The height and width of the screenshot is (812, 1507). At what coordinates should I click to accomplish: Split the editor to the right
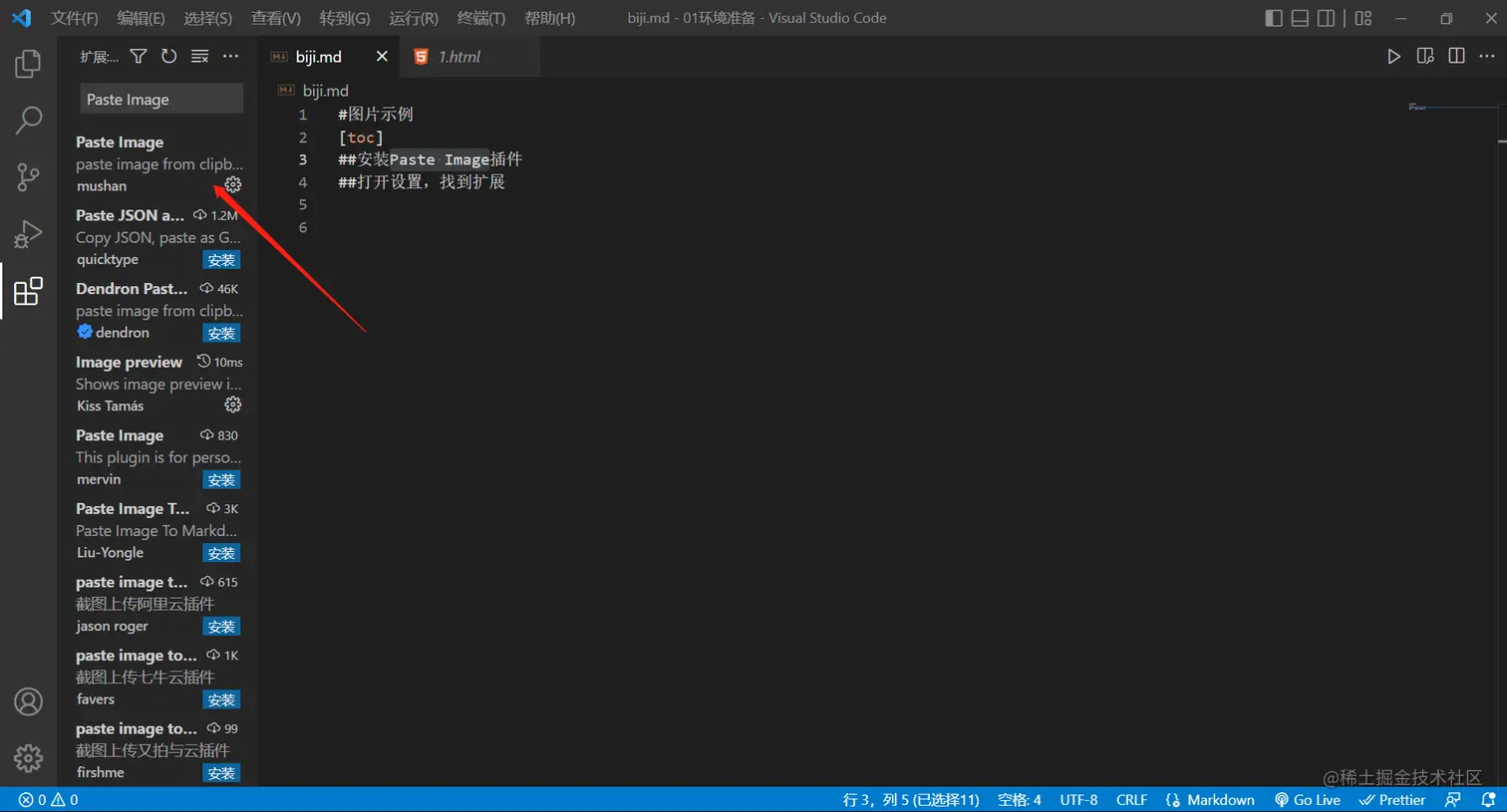pyautogui.click(x=1456, y=57)
